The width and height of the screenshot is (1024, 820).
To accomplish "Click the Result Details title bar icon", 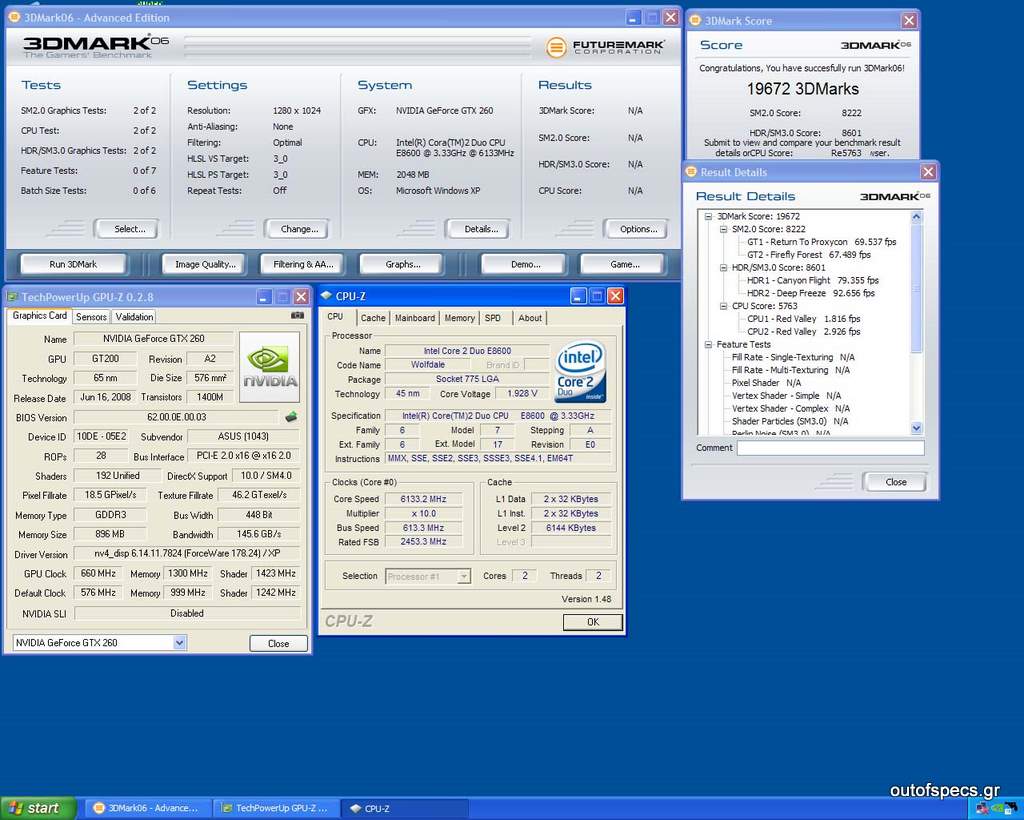I will [x=691, y=172].
